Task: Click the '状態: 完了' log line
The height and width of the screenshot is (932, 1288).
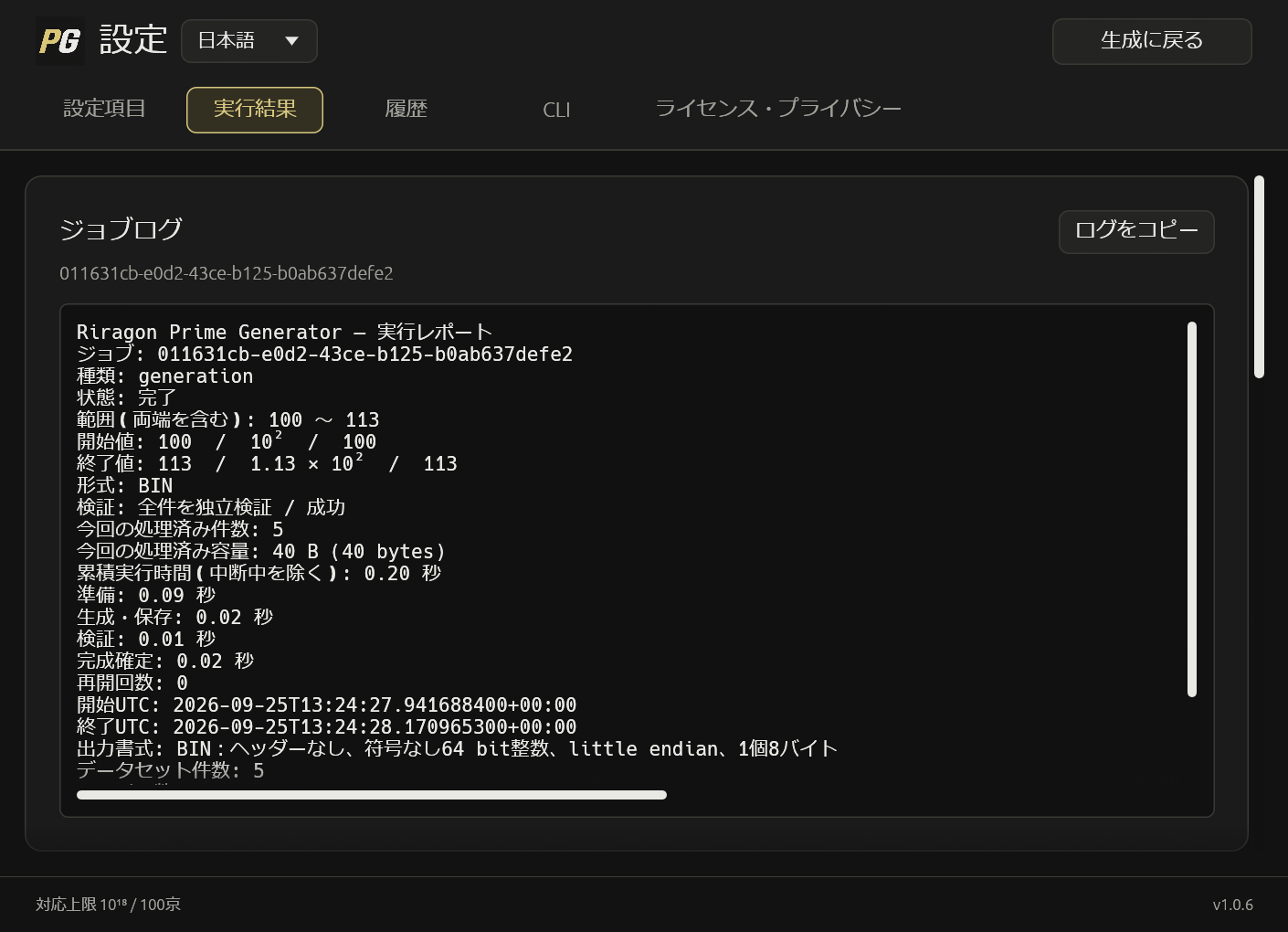Action: click(x=126, y=397)
